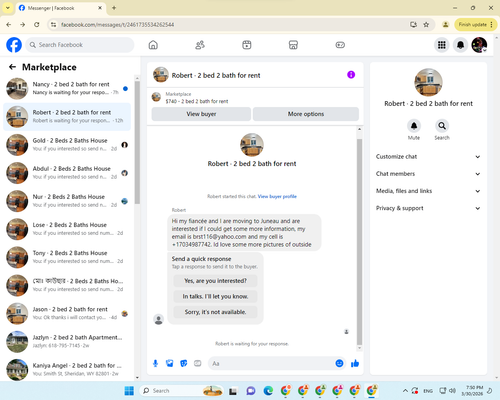The width and height of the screenshot is (500, 400).
Task: Open the Watch video icon
Action: [247, 45]
